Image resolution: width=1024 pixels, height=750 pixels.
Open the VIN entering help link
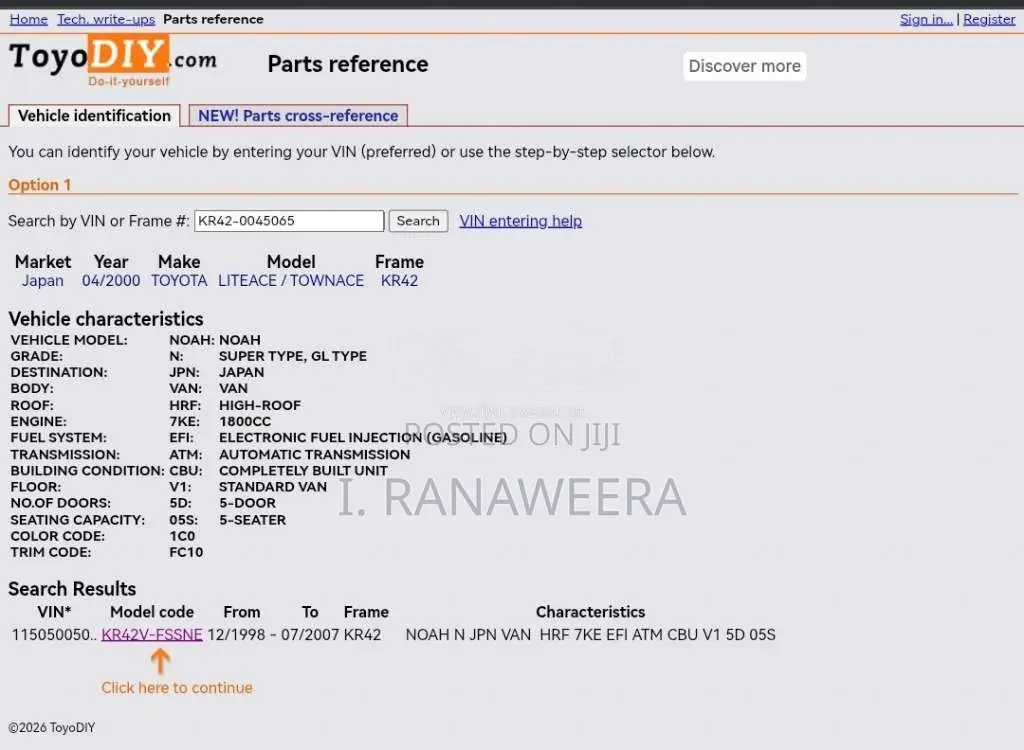(520, 221)
